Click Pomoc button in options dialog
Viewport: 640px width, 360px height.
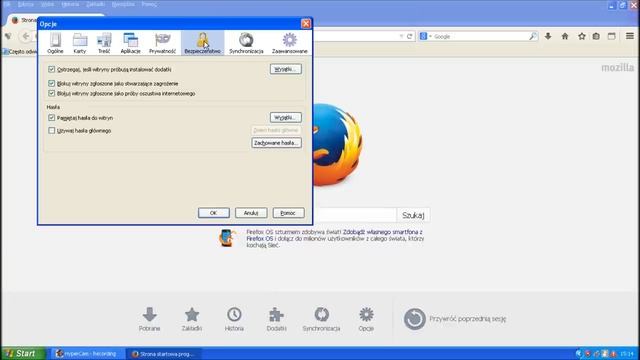coord(288,213)
